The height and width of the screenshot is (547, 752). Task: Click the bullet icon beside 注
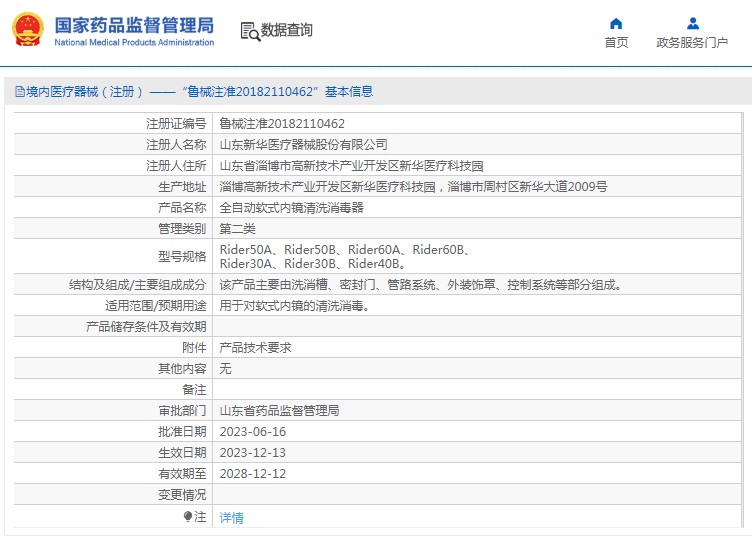(x=187, y=517)
